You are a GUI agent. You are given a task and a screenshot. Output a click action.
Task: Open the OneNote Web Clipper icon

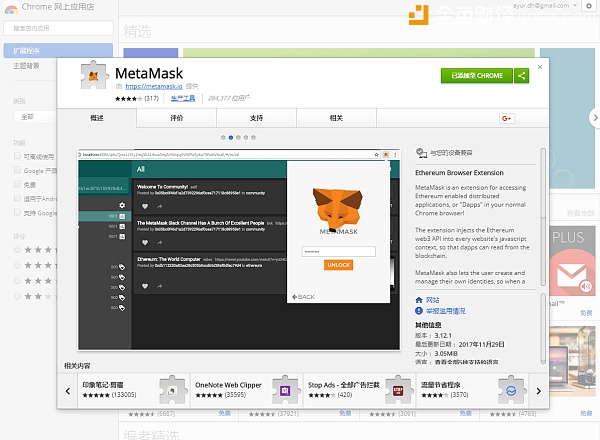285,390
